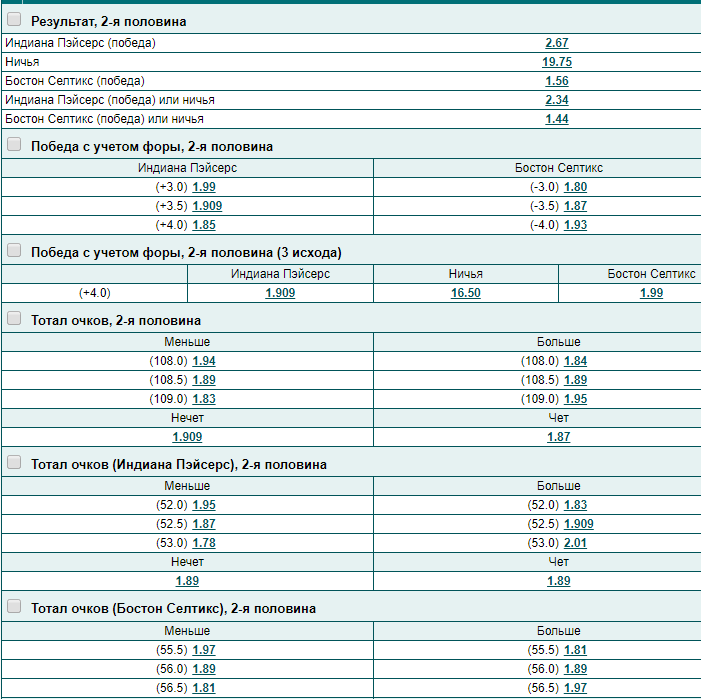Pick Индиана handicap (+3.5) odds 1.909

[x=207, y=206]
